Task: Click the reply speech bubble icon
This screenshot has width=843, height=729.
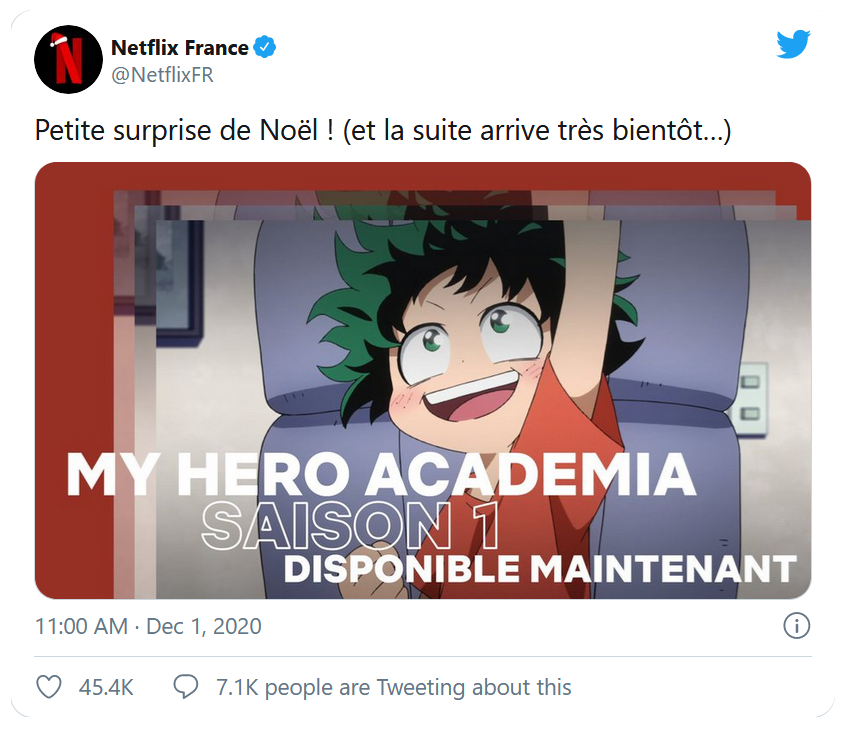Action: [187, 687]
